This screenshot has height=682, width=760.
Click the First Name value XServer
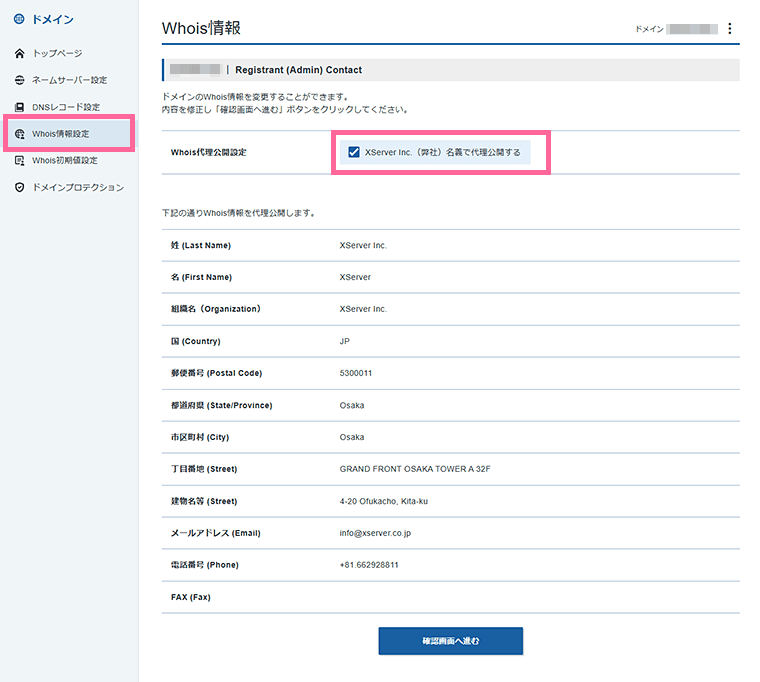coord(355,277)
